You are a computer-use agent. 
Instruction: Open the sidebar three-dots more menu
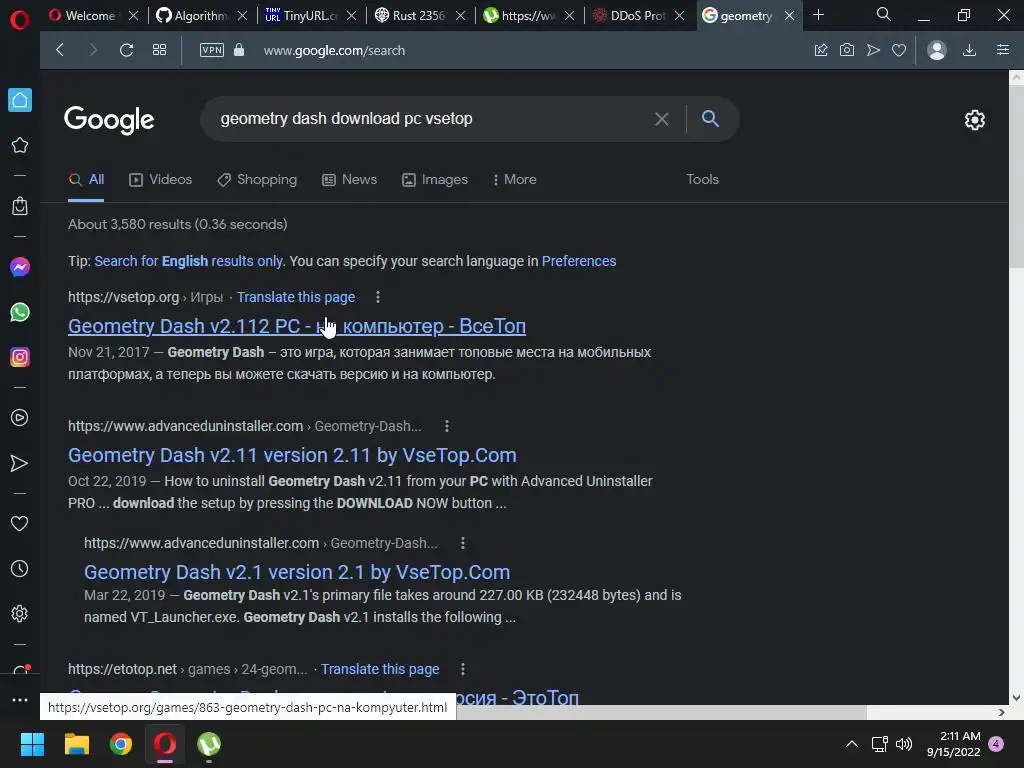(20, 700)
